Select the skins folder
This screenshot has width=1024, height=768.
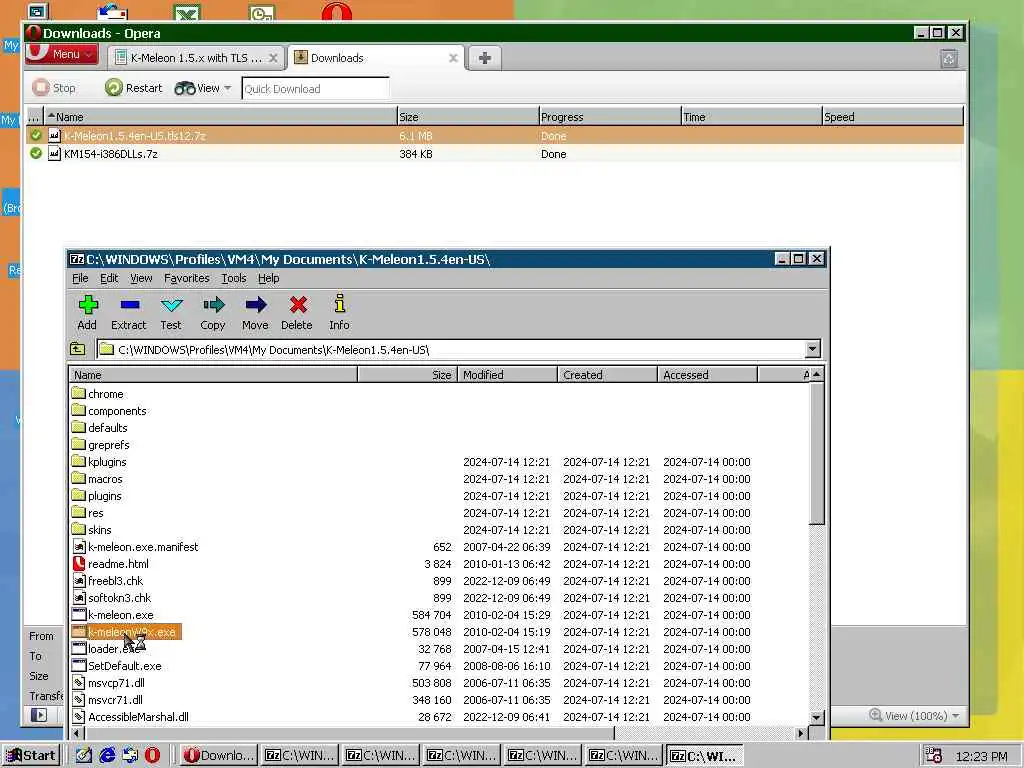click(x=92, y=530)
